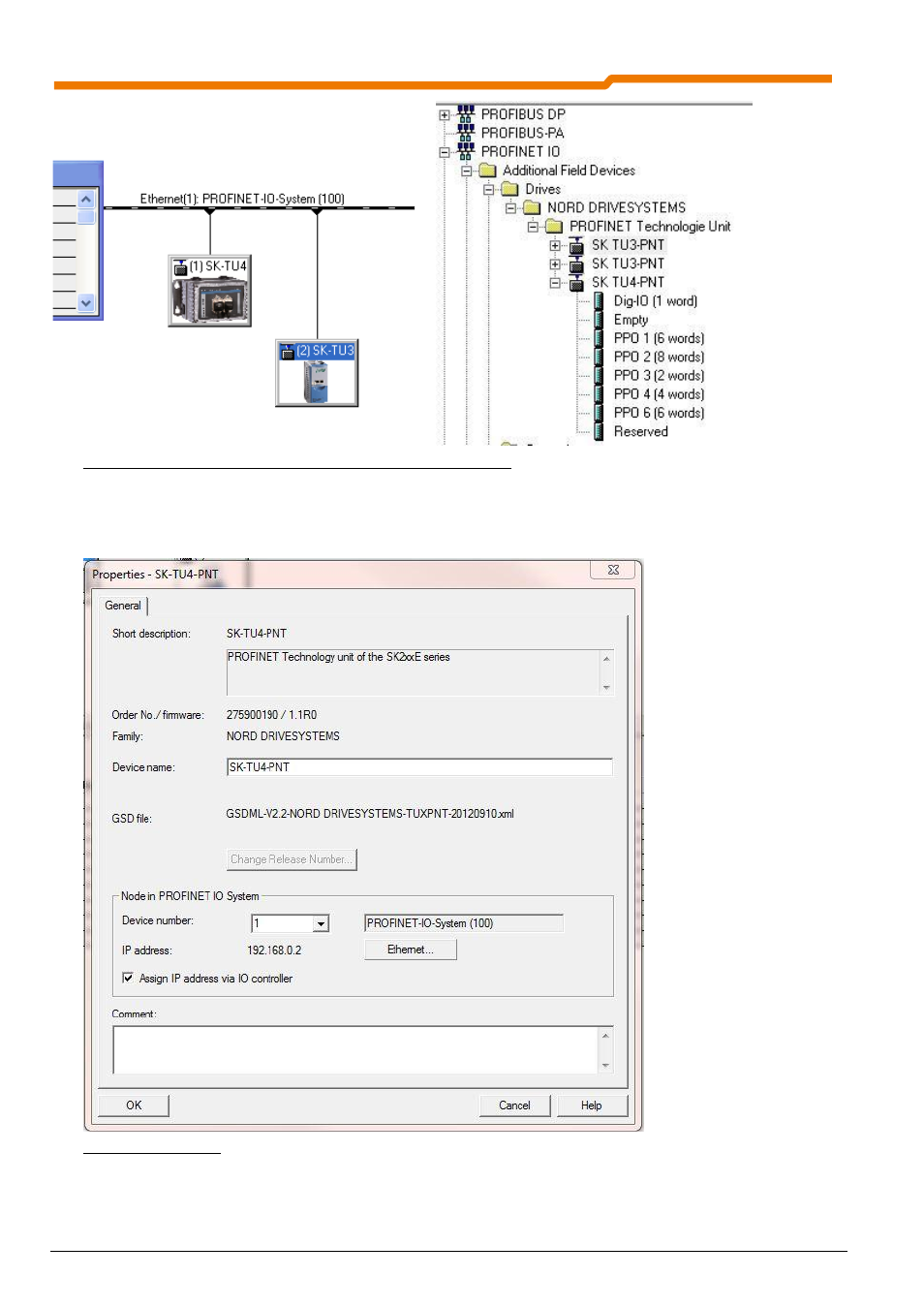The image size is (924, 1308).
Task: Select the SK-TU4 device in network view
Action: point(210,291)
